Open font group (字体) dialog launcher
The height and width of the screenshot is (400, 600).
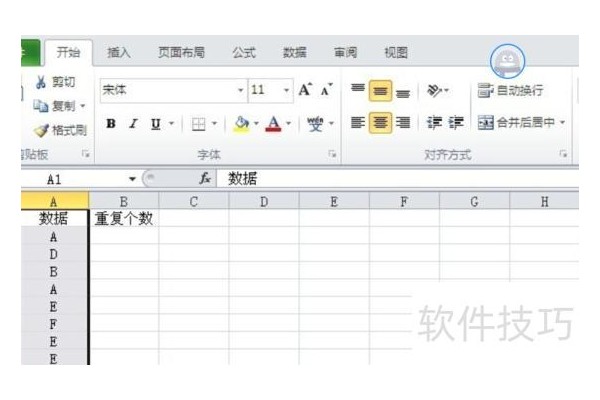point(332,154)
